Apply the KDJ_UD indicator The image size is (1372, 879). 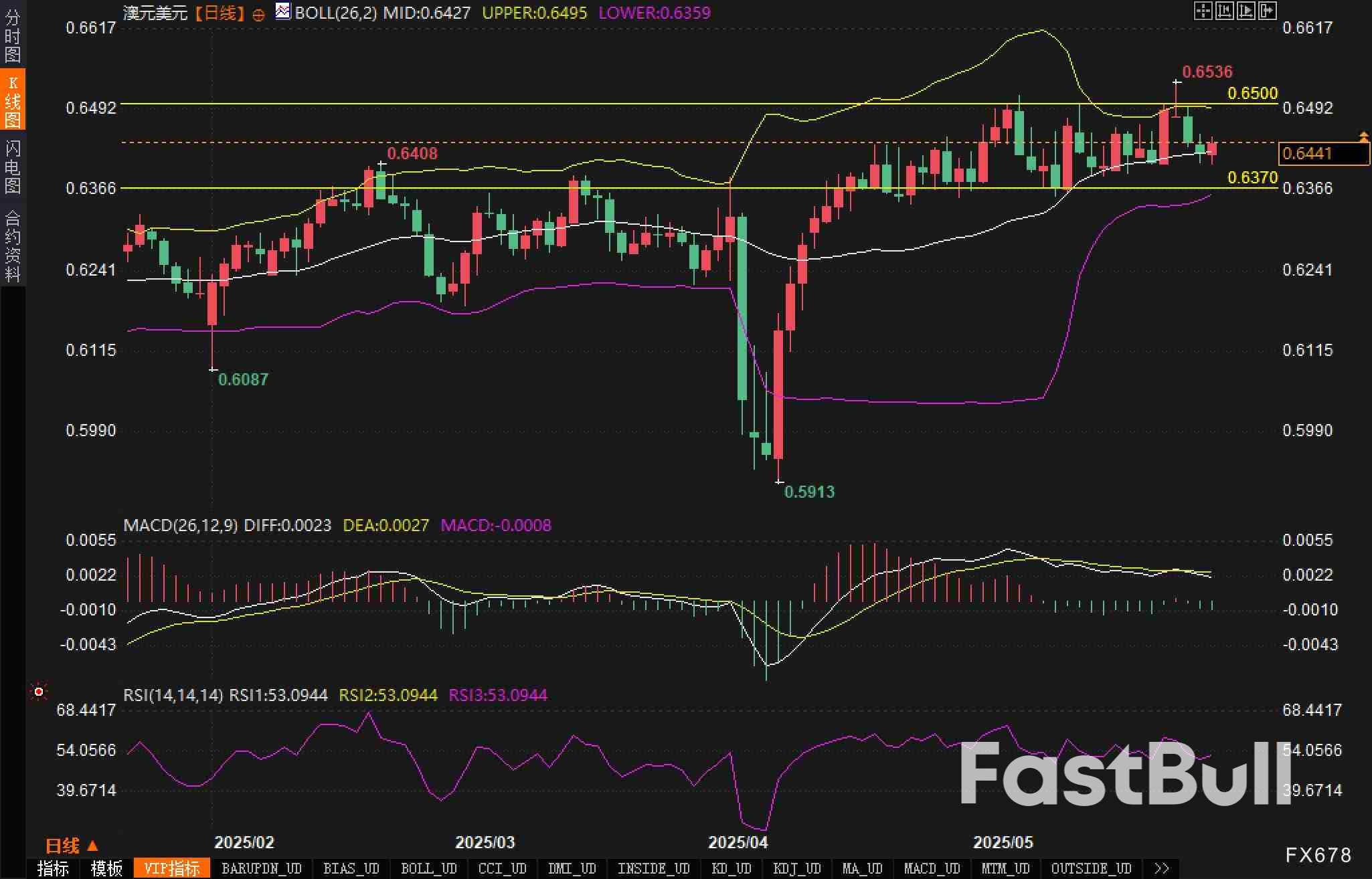[796, 868]
